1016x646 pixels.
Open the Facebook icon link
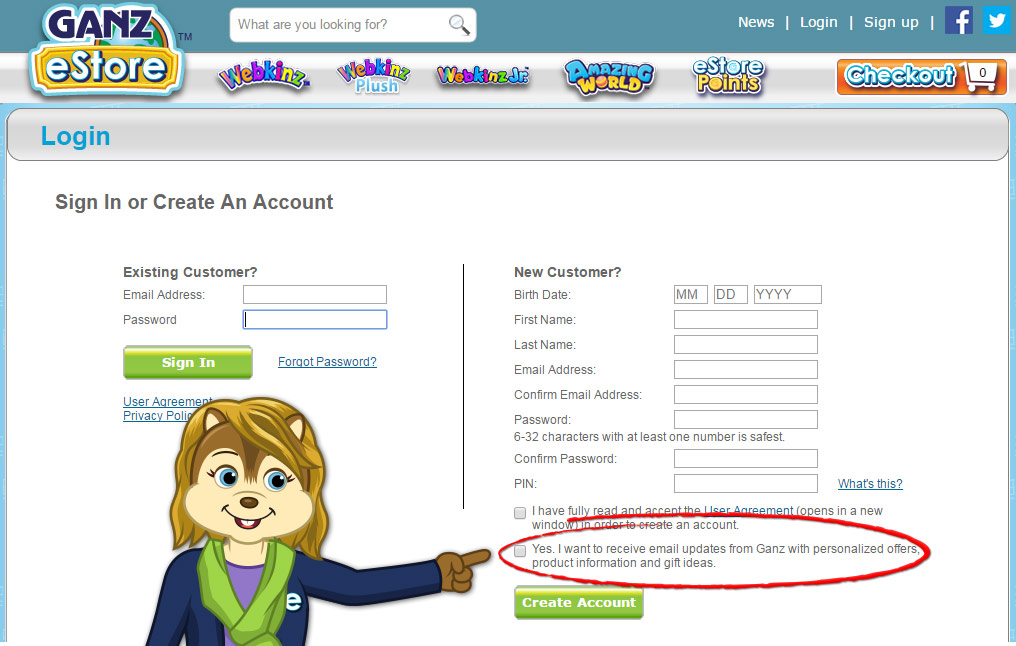point(959,20)
